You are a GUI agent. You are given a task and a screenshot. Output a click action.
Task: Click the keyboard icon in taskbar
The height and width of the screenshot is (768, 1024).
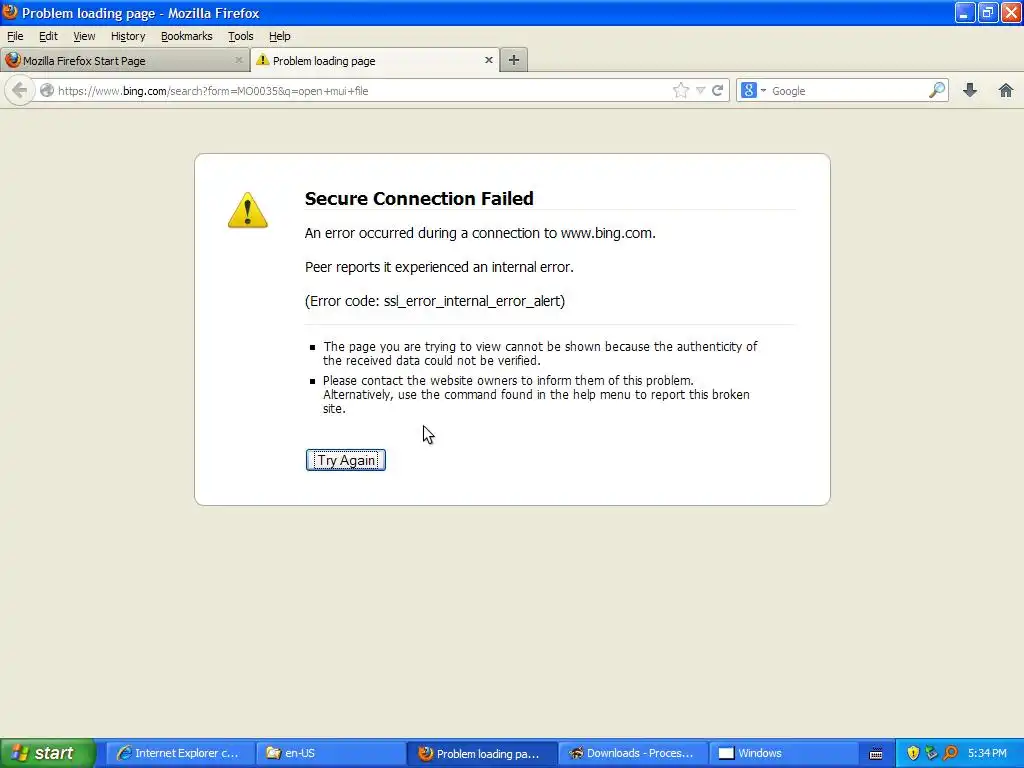coord(876,754)
